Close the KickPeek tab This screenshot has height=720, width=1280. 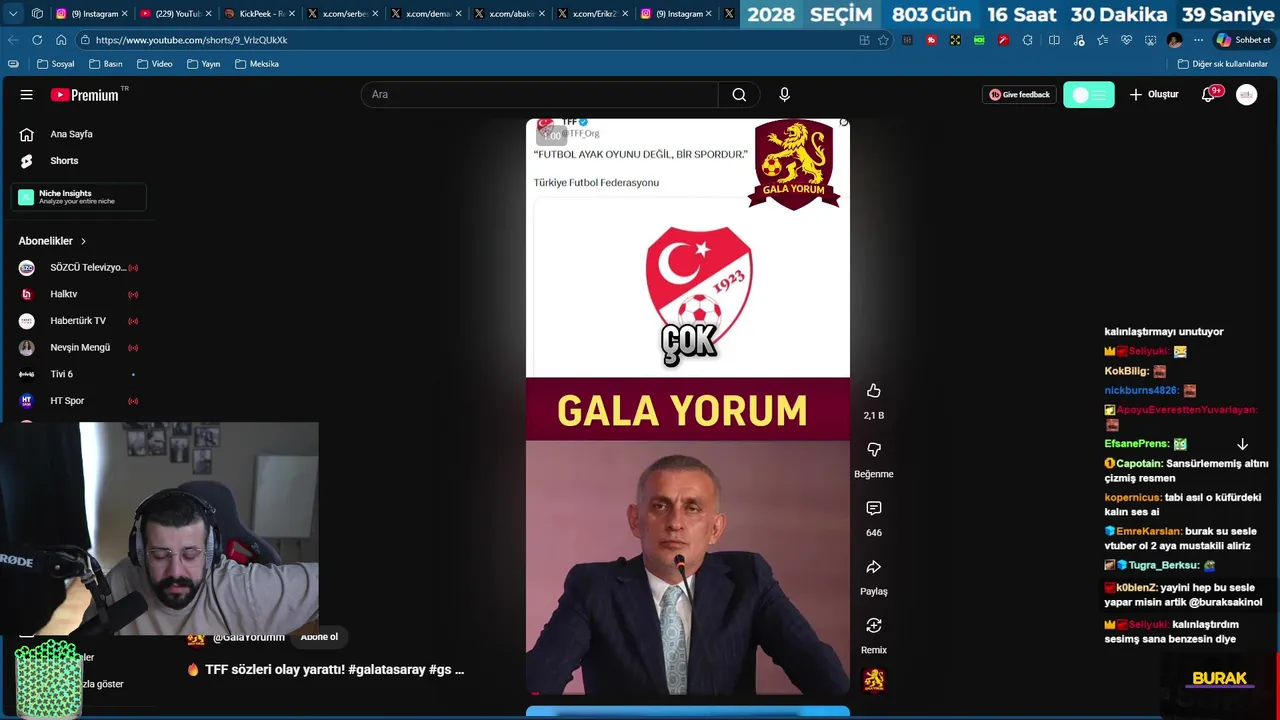[x=292, y=14]
